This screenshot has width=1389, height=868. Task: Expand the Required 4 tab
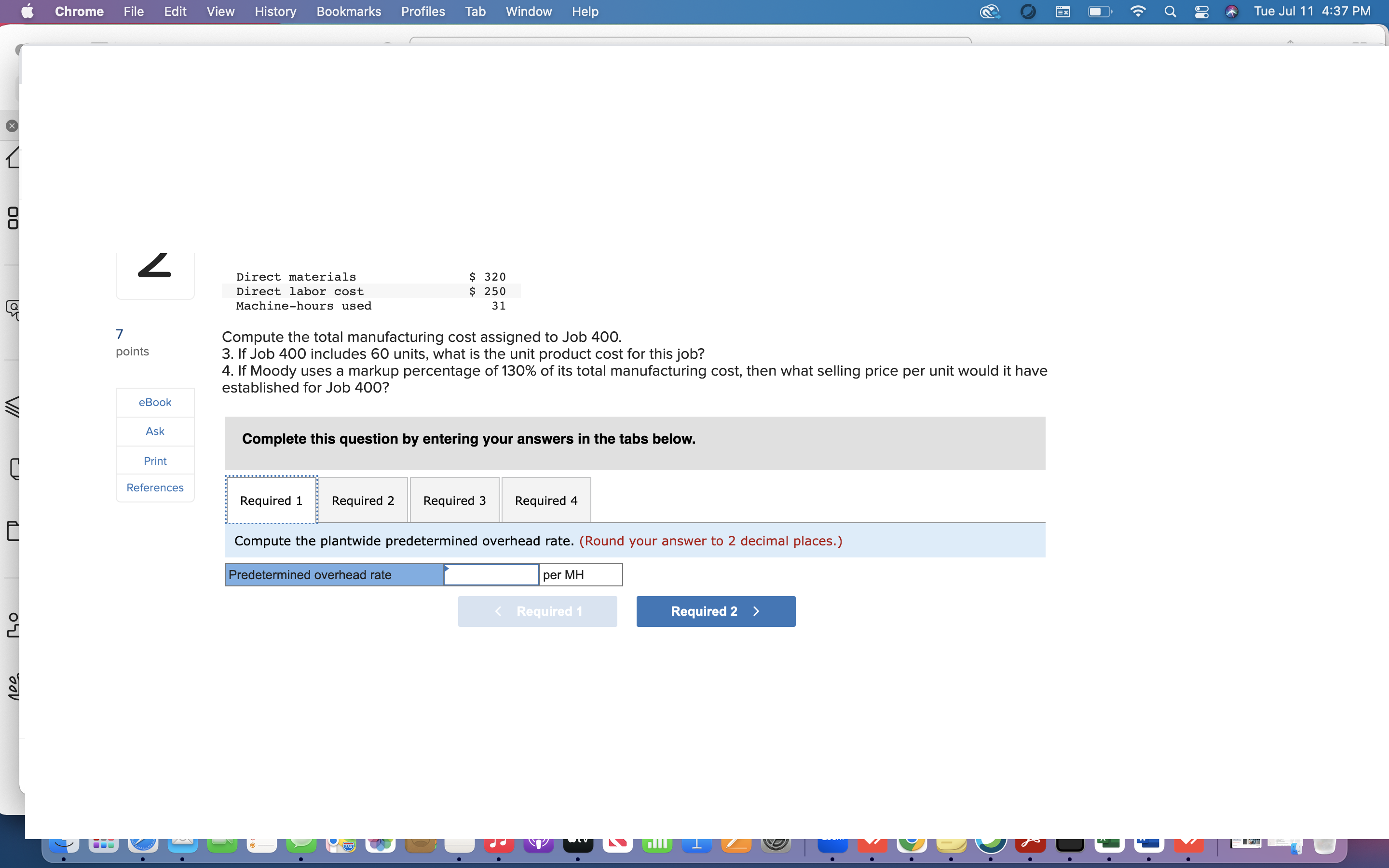546,500
